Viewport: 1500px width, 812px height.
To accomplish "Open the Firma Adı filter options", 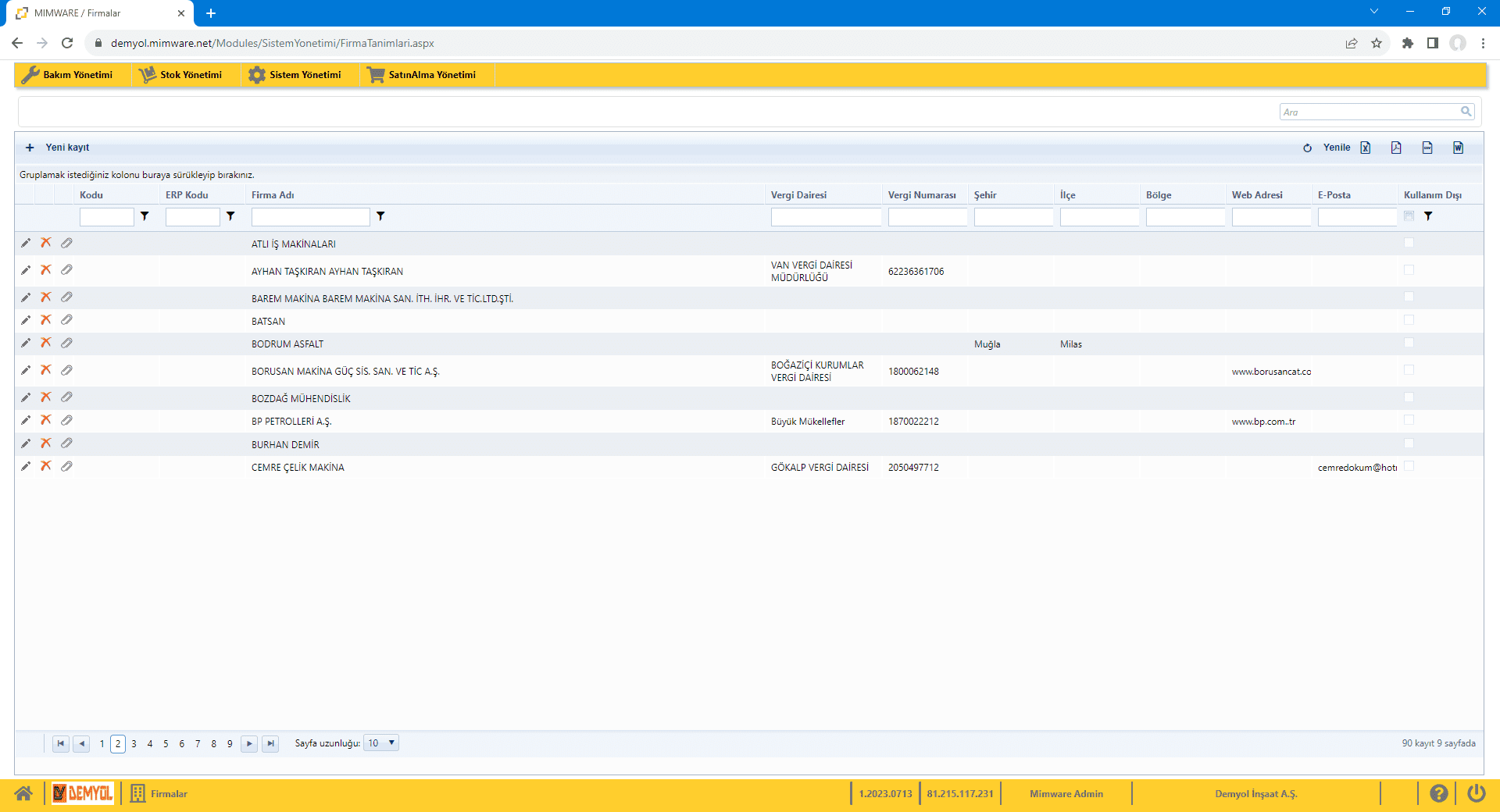I will [x=380, y=216].
